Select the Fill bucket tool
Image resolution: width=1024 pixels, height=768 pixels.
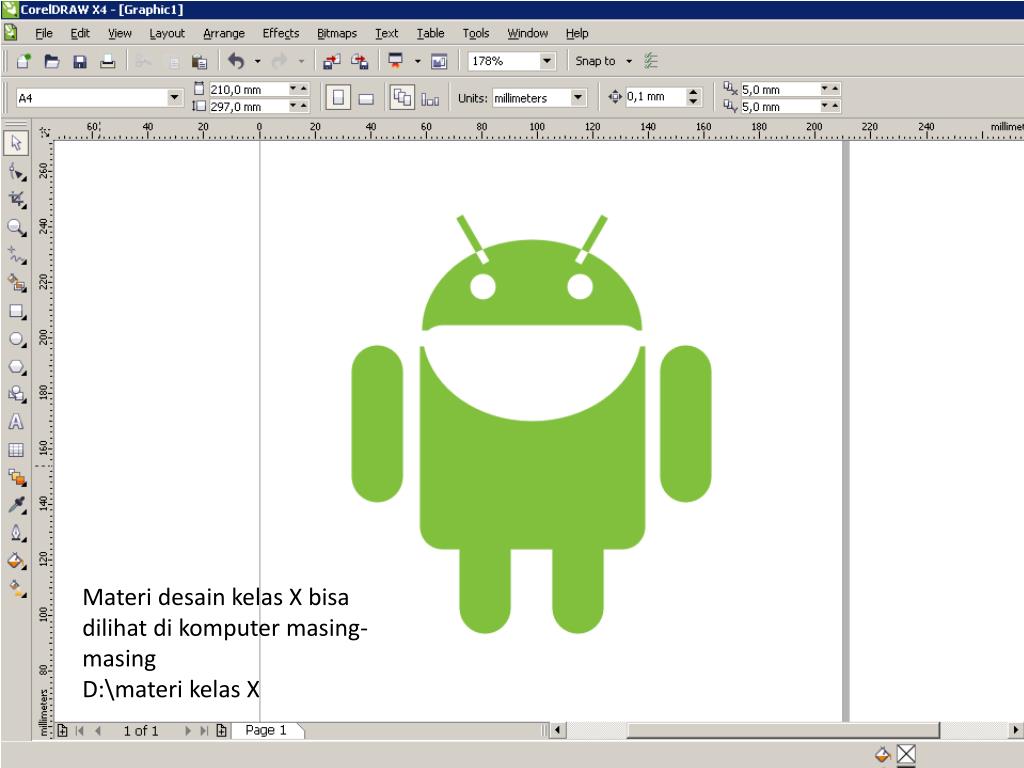click(x=16, y=560)
